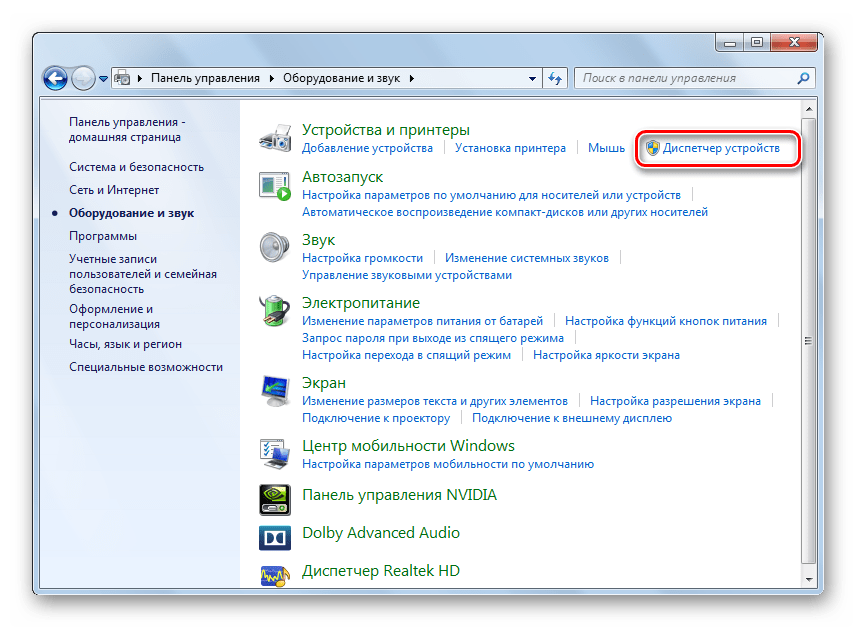The height and width of the screenshot is (628, 857).
Task: Open the Power Options battery icon
Action: [x=275, y=310]
